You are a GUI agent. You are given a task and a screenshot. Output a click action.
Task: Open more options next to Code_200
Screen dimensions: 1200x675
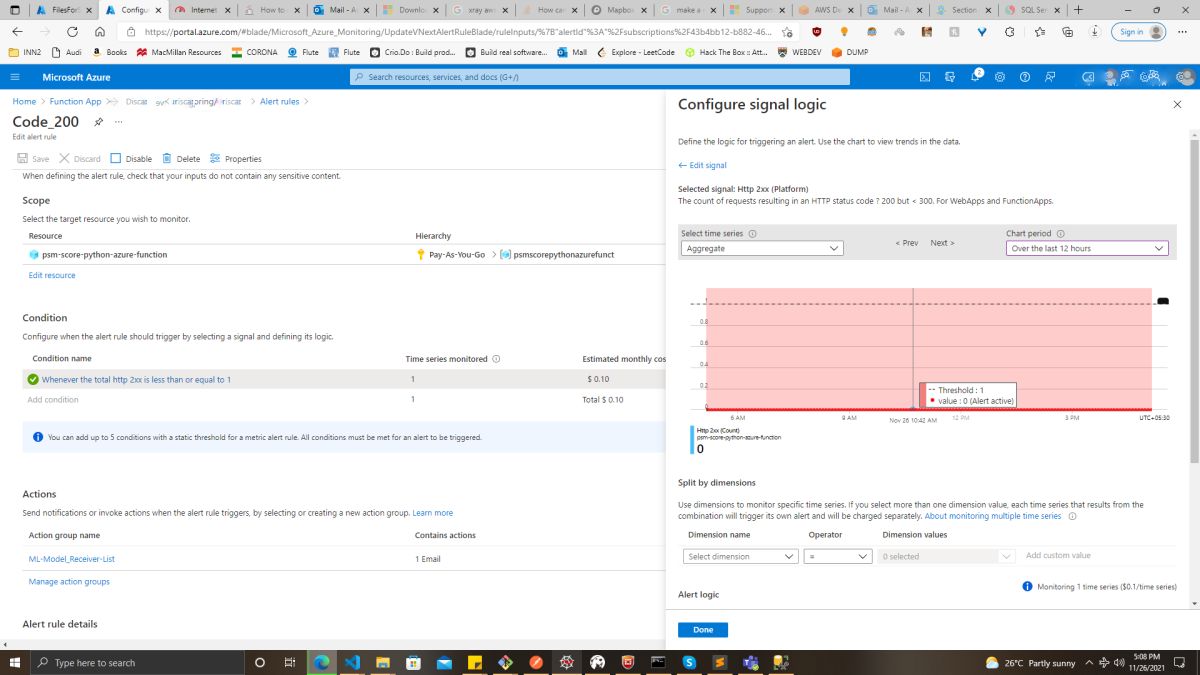[x=119, y=122]
